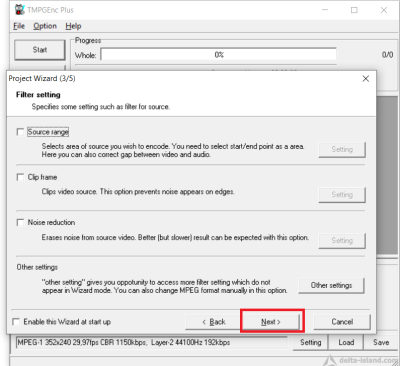Enable the Source range checkbox

pyautogui.click(x=20, y=132)
